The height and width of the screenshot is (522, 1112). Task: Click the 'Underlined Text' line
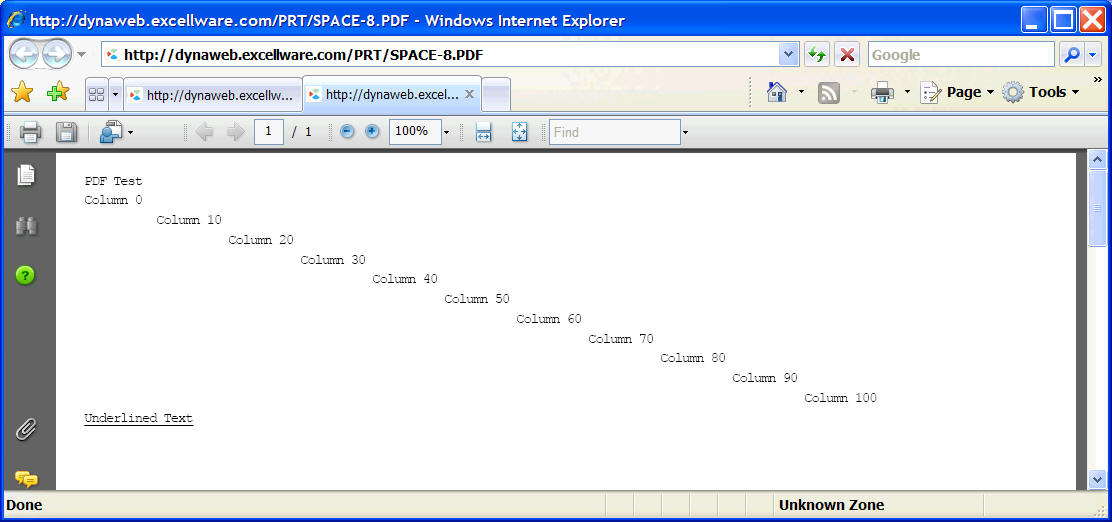tap(138, 418)
